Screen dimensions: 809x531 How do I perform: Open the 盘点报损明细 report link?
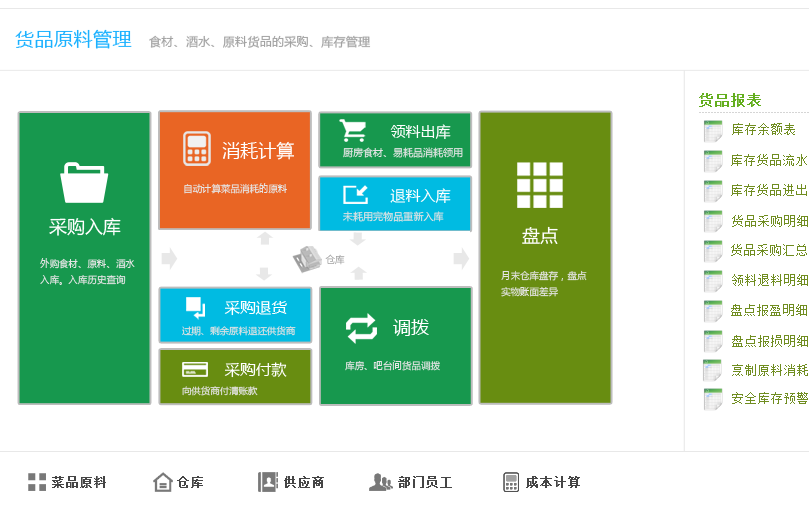(x=769, y=341)
